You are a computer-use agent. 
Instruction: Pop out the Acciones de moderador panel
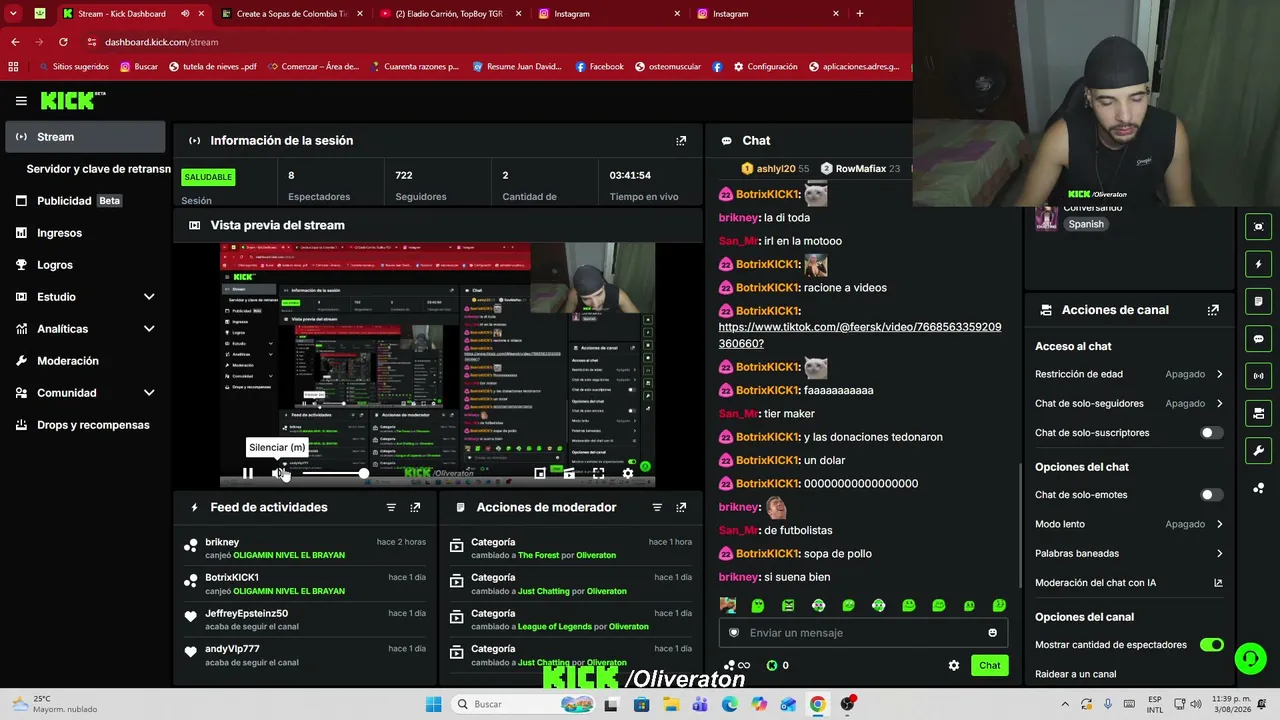coord(681,508)
